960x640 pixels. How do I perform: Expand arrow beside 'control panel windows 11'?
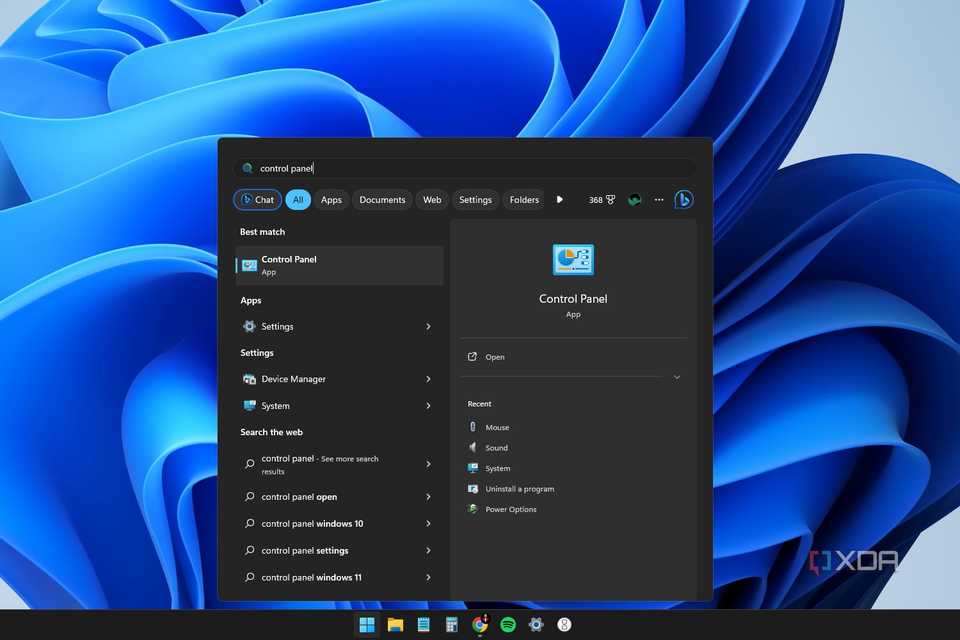[429, 577]
